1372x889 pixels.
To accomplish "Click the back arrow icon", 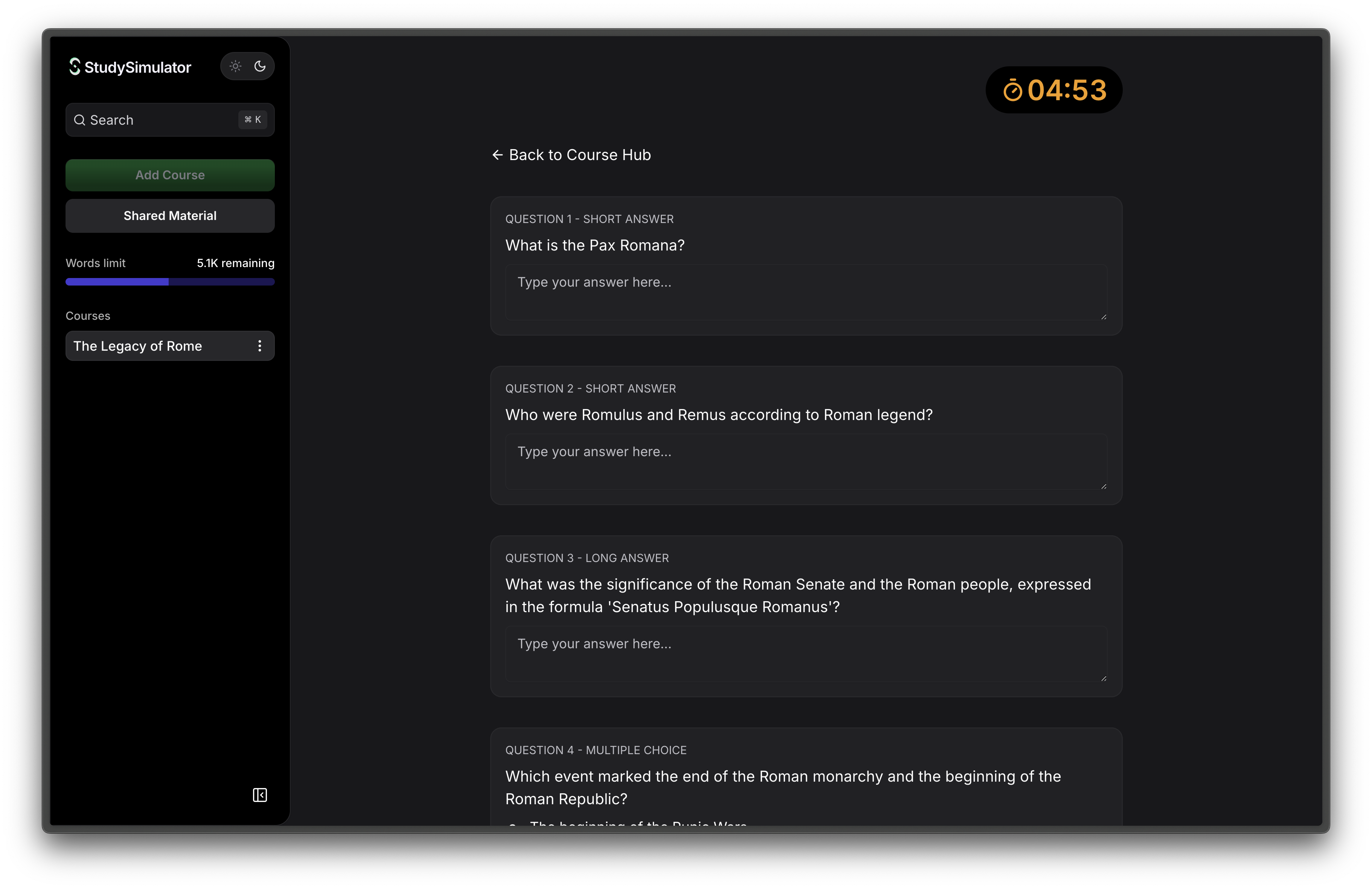I will click(x=497, y=154).
